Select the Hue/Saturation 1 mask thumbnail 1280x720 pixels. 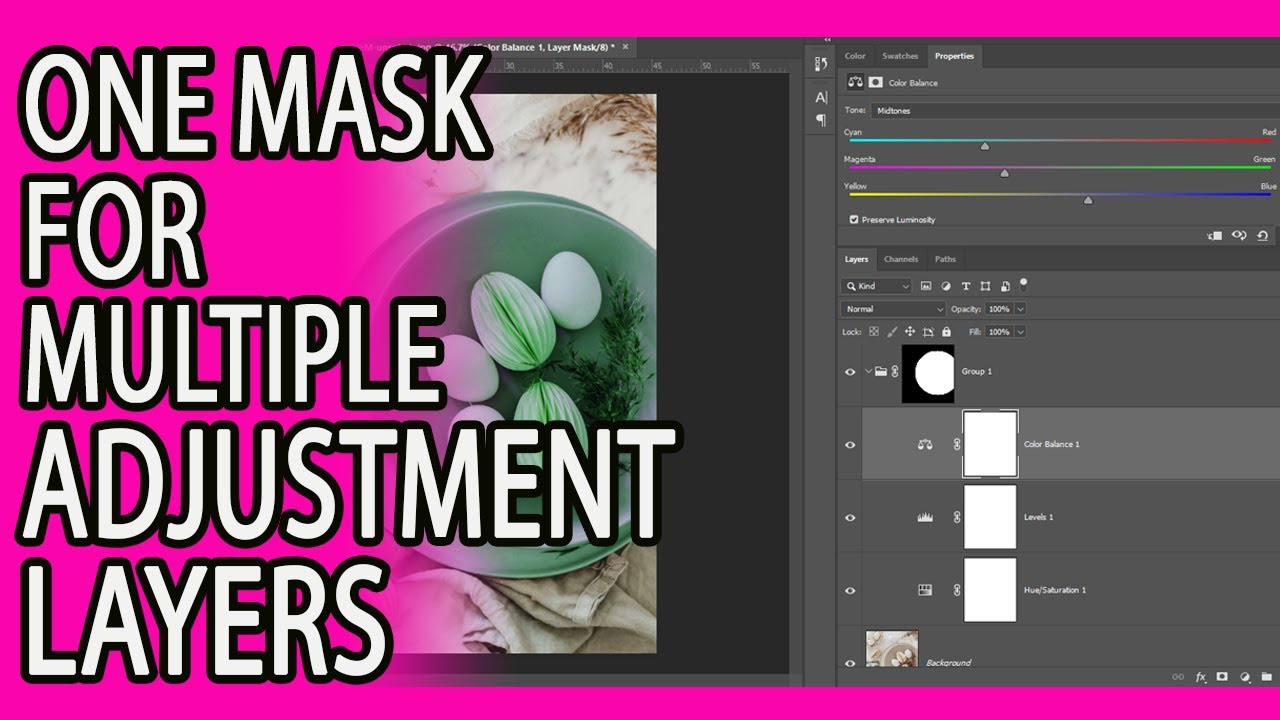(990, 590)
